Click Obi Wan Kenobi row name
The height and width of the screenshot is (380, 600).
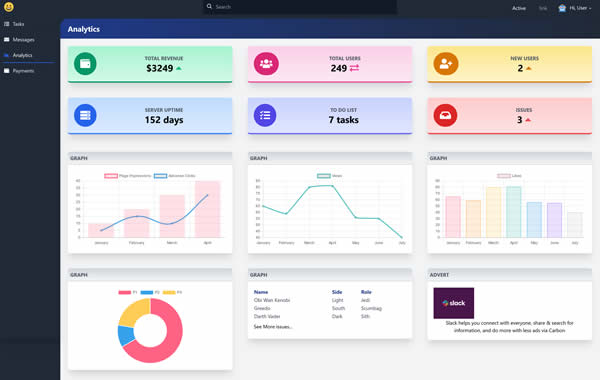click(272, 300)
